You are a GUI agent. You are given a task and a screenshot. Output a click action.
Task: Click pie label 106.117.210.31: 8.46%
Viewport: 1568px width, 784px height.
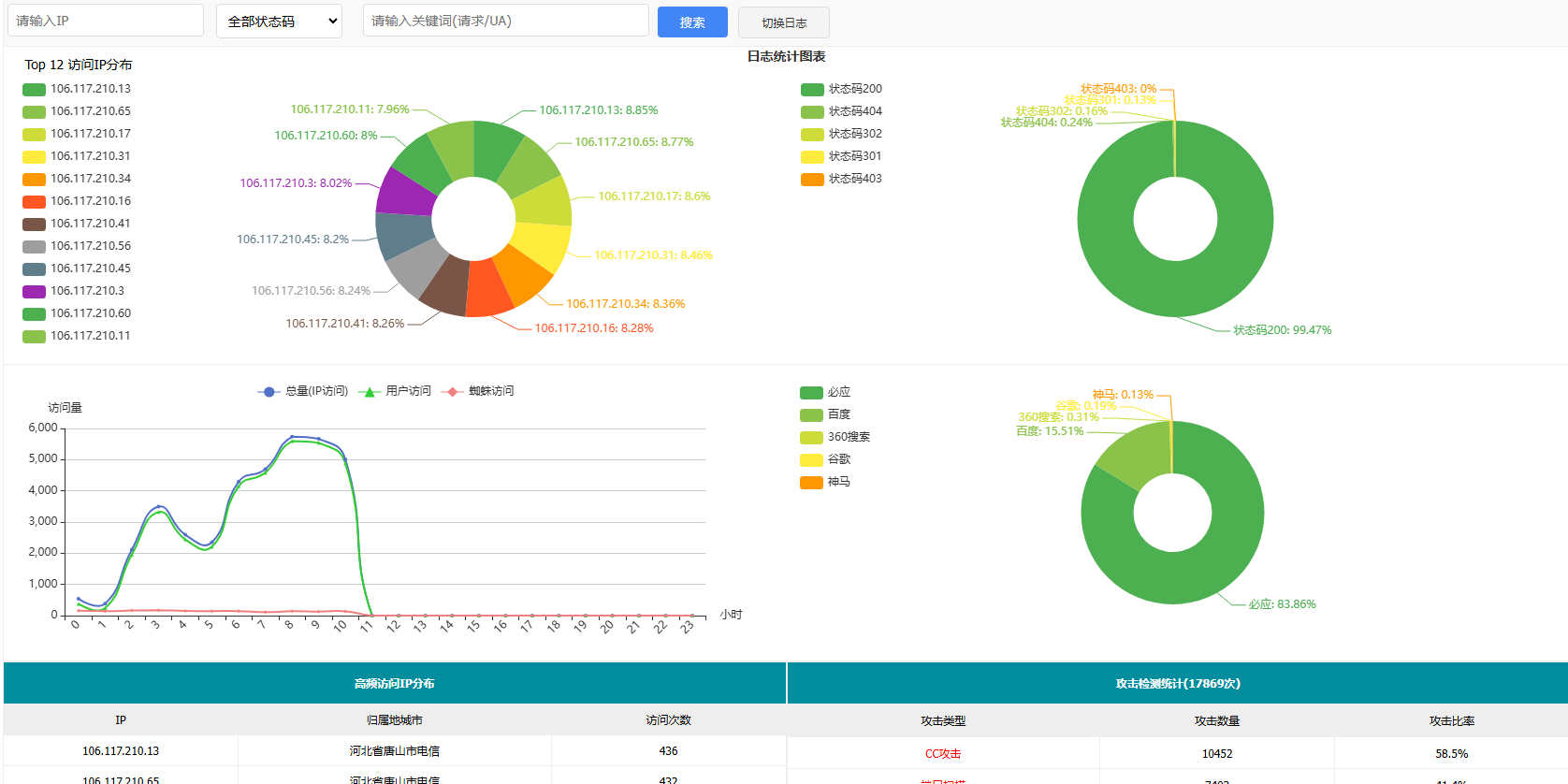pos(653,255)
